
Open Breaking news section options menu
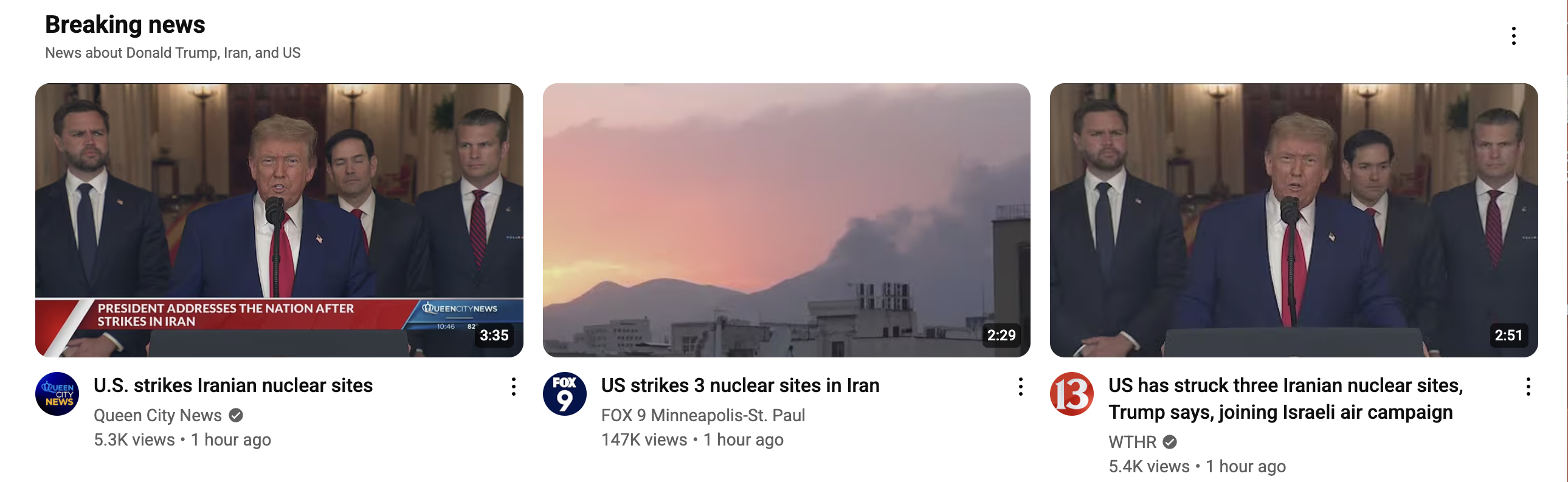[1513, 36]
